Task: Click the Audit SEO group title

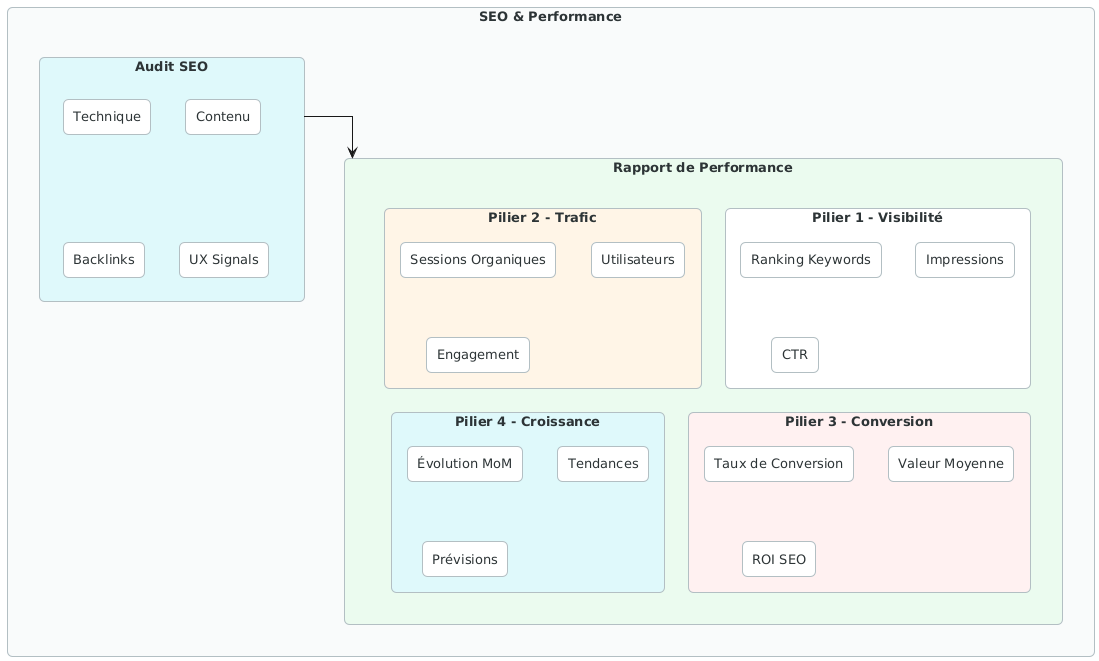Action: (171, 67)
